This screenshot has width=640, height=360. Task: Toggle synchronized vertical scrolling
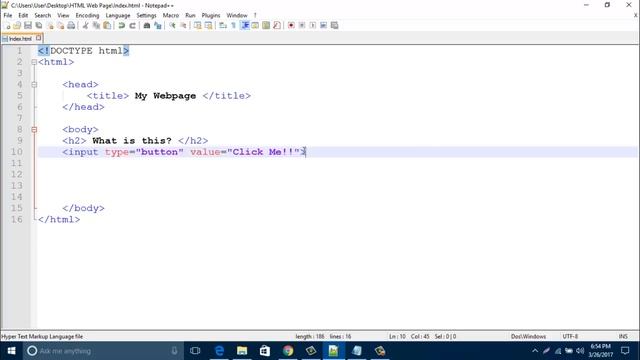point(198,25)
